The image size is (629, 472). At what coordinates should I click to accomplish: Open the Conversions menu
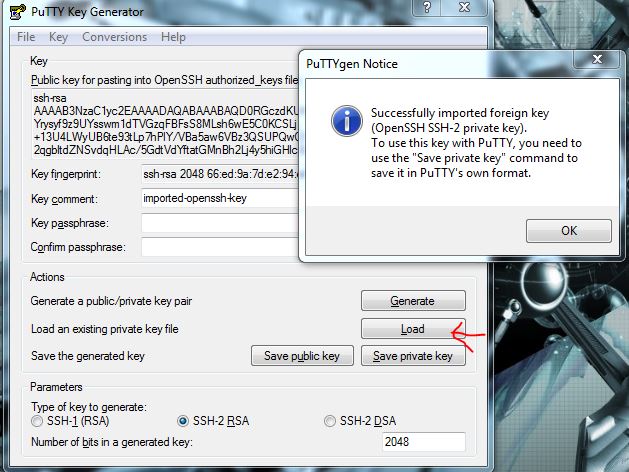114,37
